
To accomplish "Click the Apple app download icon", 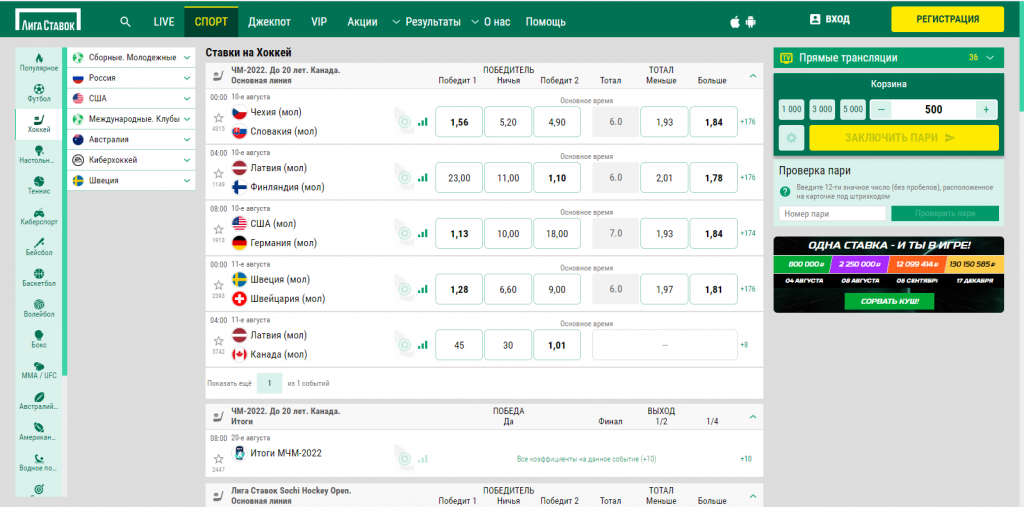I will (737, 21).
